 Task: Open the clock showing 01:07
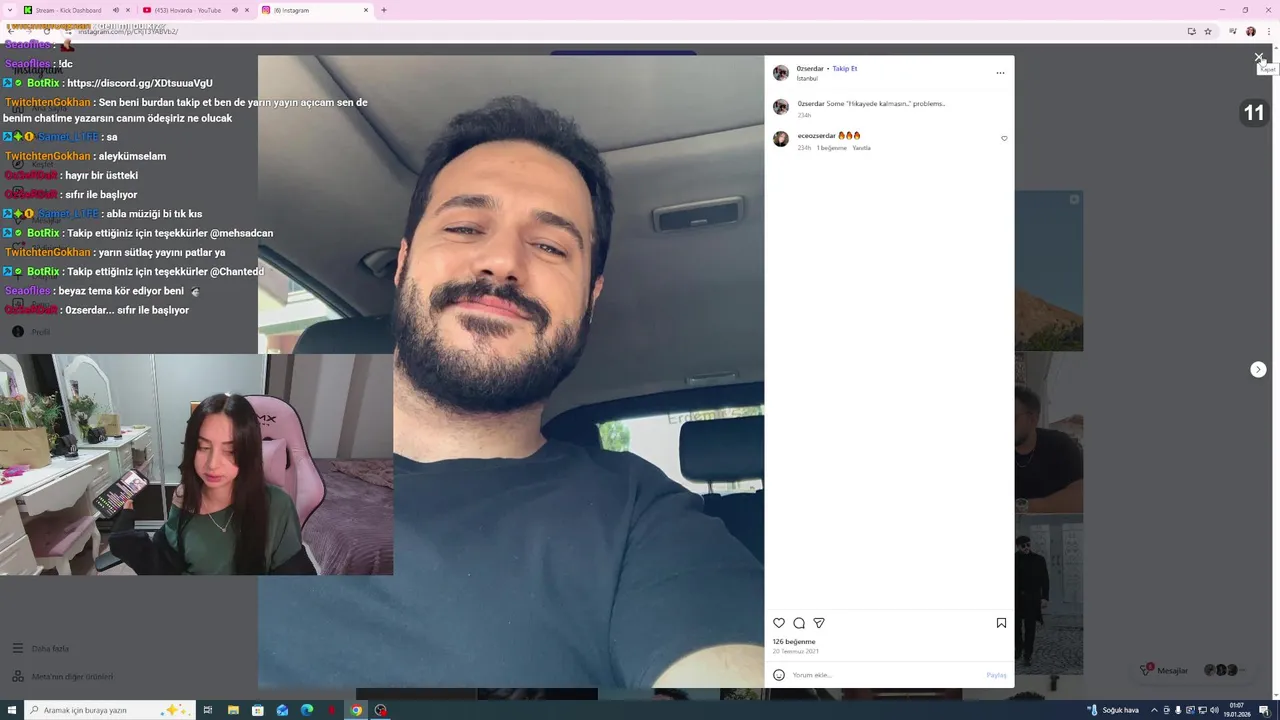click(1237, 710)
